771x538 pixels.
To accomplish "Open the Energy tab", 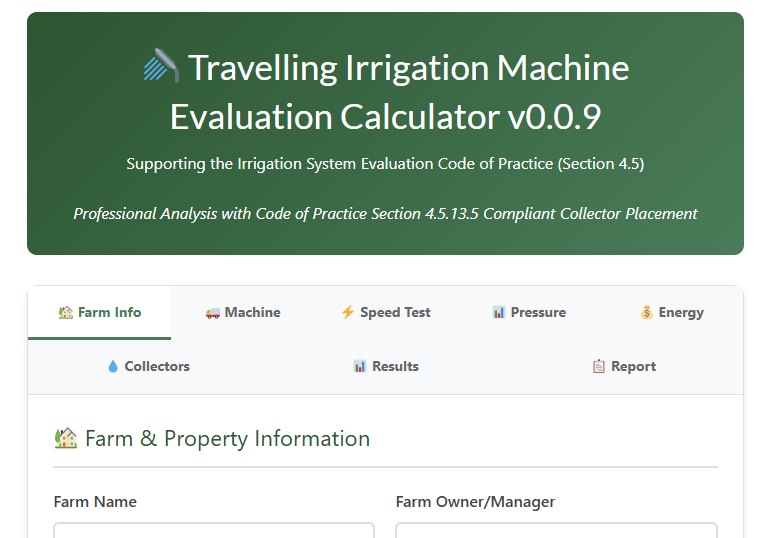I will point(672,312).
